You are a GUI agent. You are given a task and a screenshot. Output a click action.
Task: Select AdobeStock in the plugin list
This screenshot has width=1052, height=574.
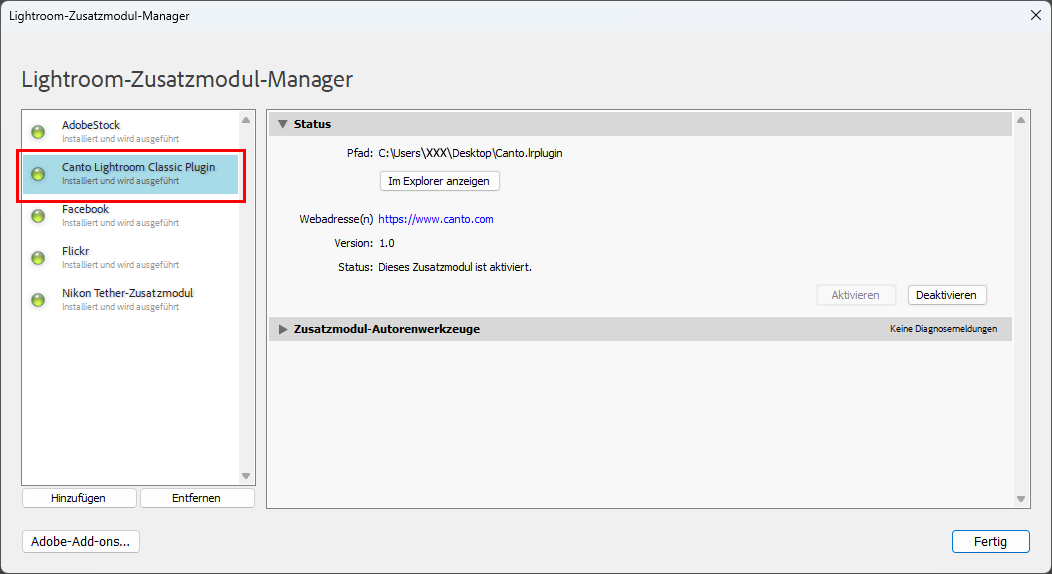[x=131, y=131]
